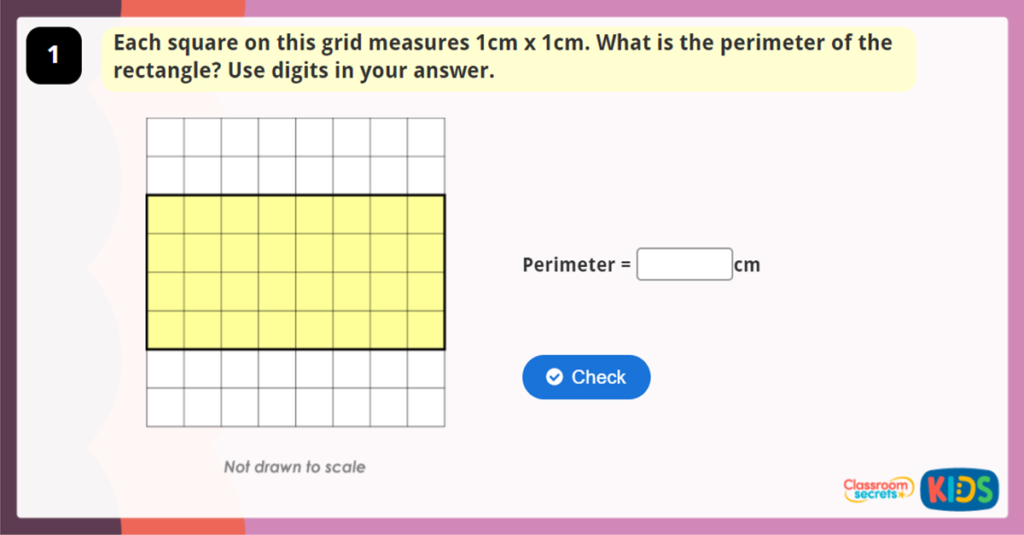Click the white square directly above rectangle's top-left corner
The height and width of the screenshot is (535, 1024).
tap(165, 175)
